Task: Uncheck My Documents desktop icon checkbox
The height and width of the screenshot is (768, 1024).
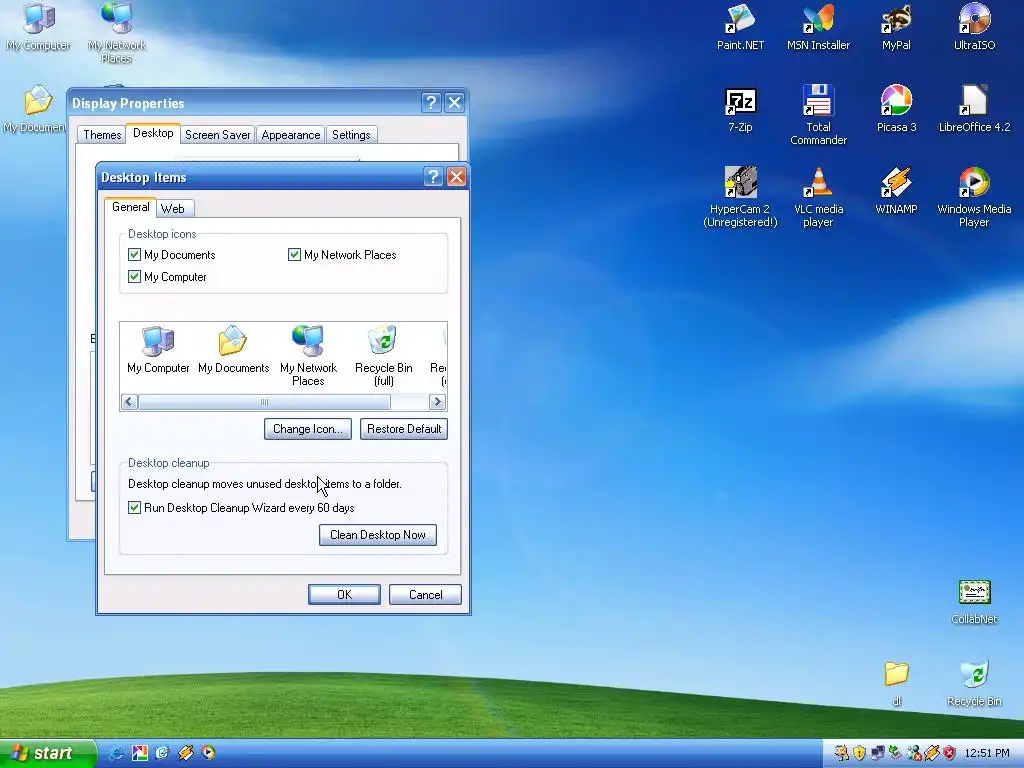Action: pyautogui.click(x=135, y=255)
